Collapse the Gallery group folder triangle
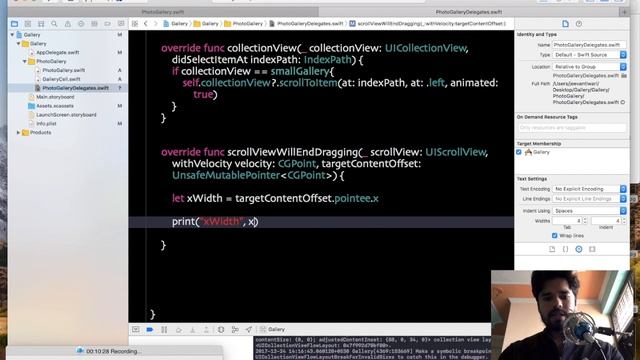Screen dimensions: 640x360 point(18,44)
